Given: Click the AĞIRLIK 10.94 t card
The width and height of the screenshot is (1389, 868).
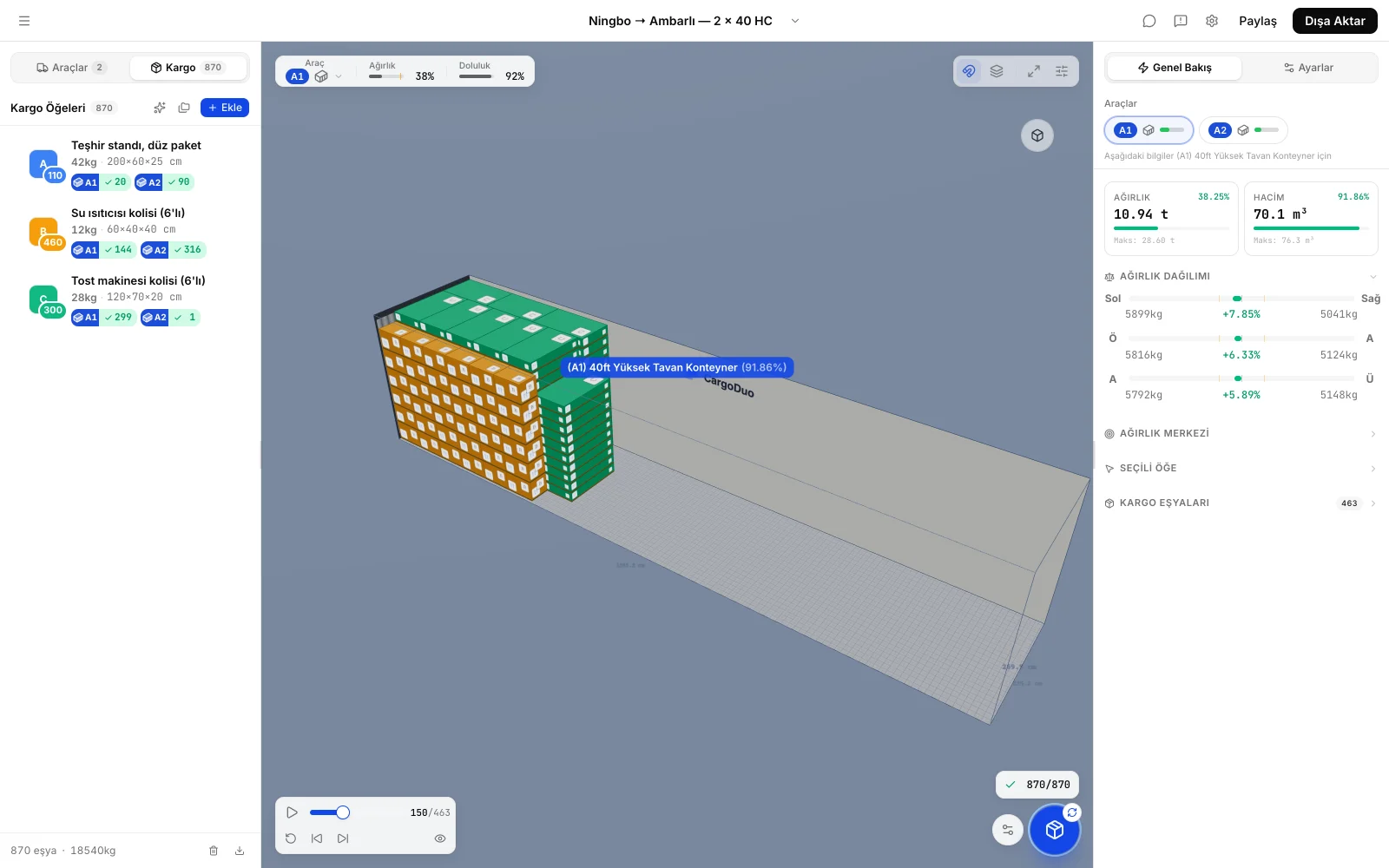Looking at the screenshot, I should [x=1171, y=219].
